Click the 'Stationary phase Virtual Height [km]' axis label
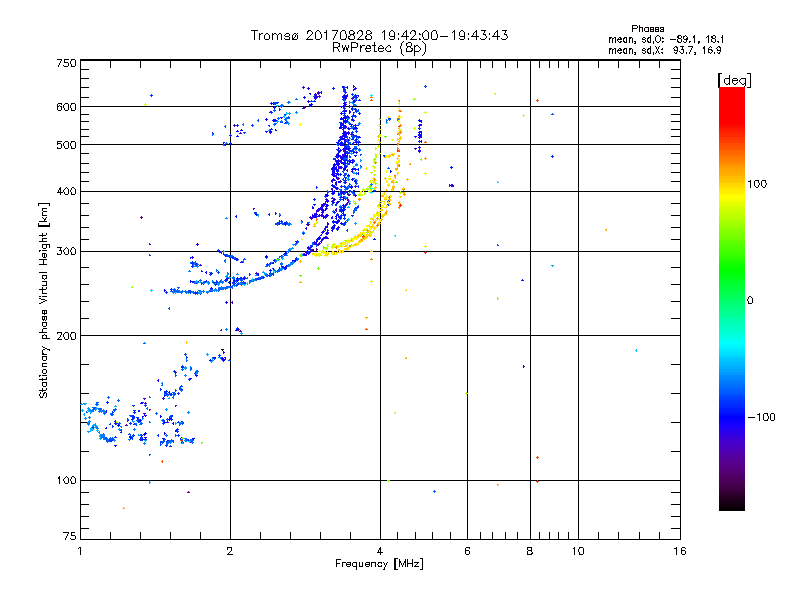The image size is (800, 600). coord(43,300)
